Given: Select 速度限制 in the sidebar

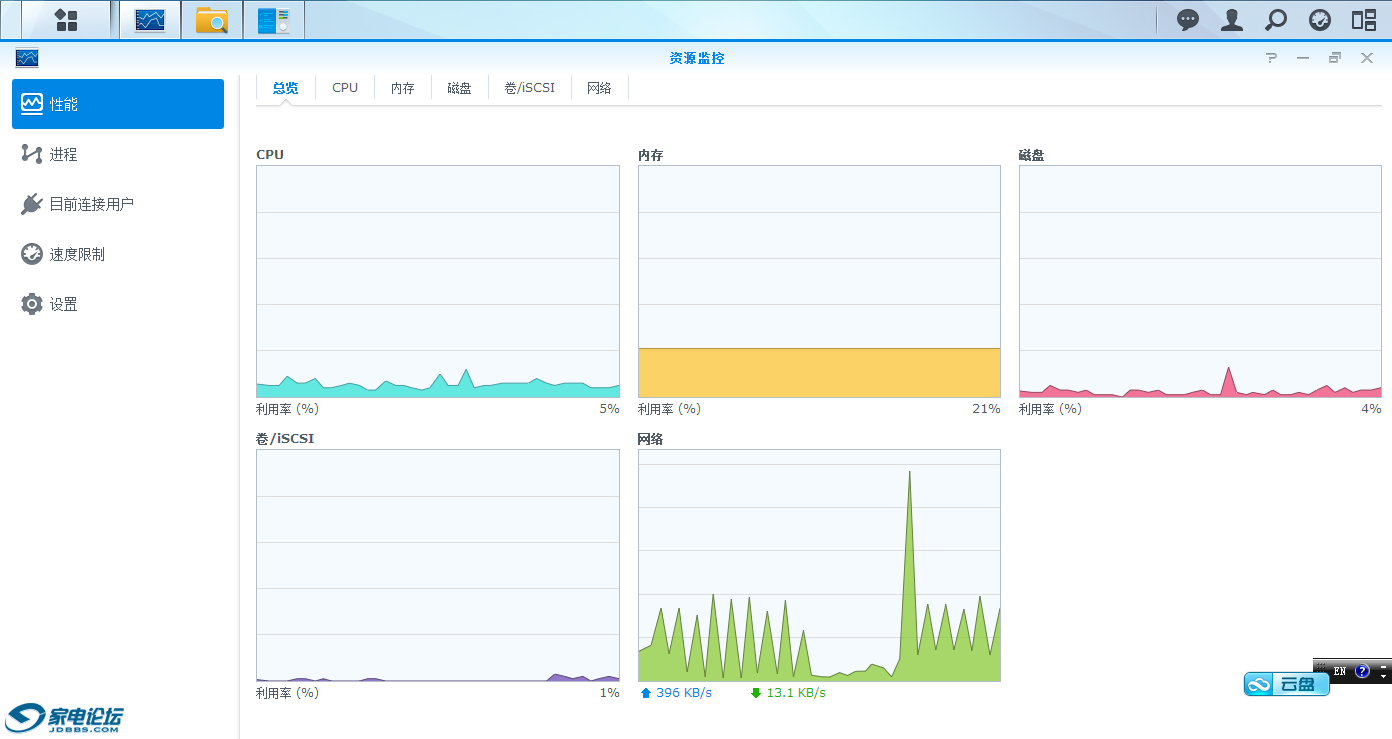Looking at the screenshot, I should coord(118,254).
